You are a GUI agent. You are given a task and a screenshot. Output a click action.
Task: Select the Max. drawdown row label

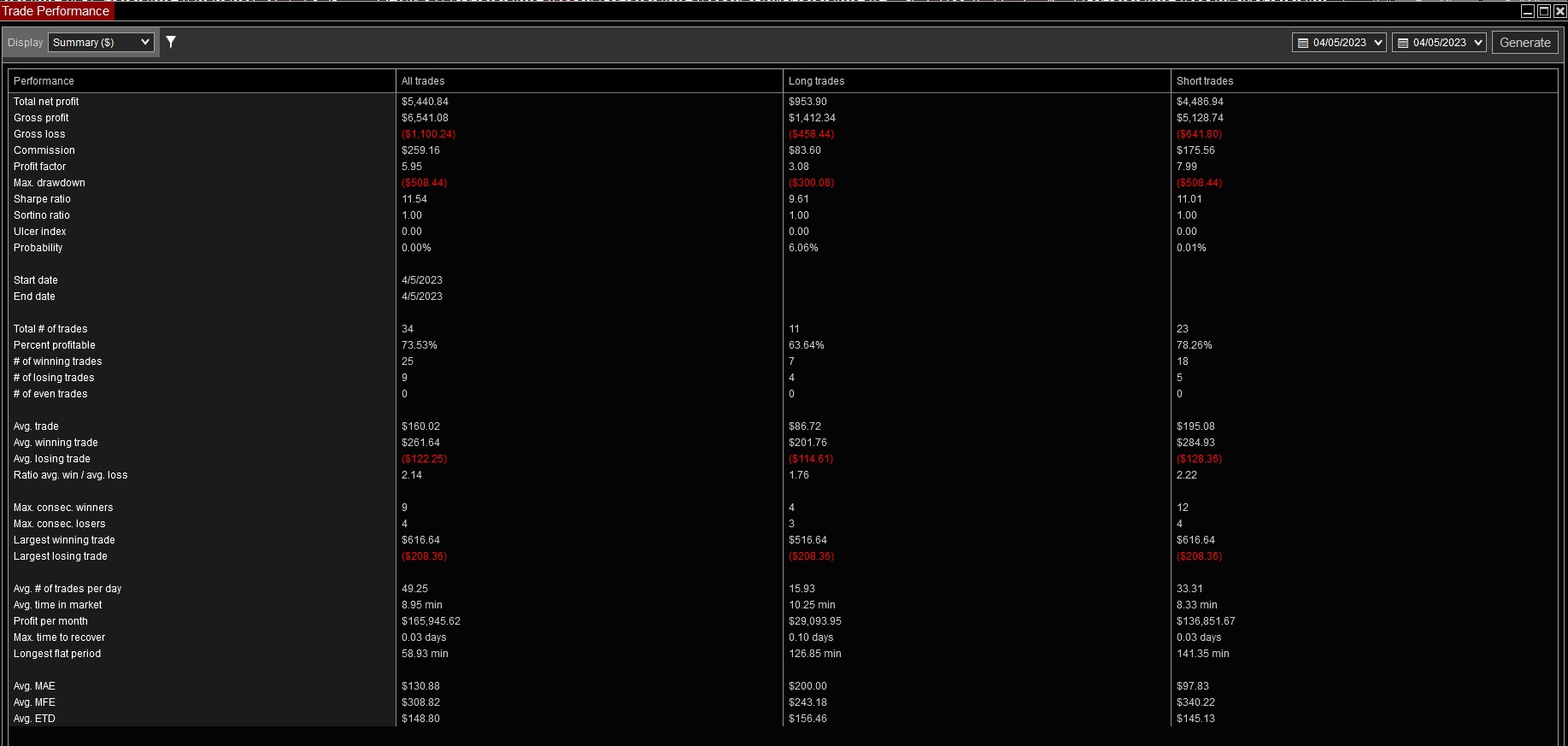[50, 183]
